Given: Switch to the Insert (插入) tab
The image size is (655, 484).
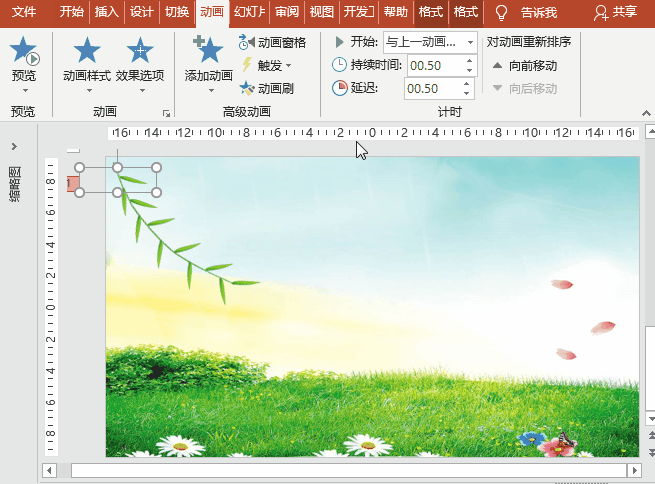Looking at the screenshot, I should [106, 12].
